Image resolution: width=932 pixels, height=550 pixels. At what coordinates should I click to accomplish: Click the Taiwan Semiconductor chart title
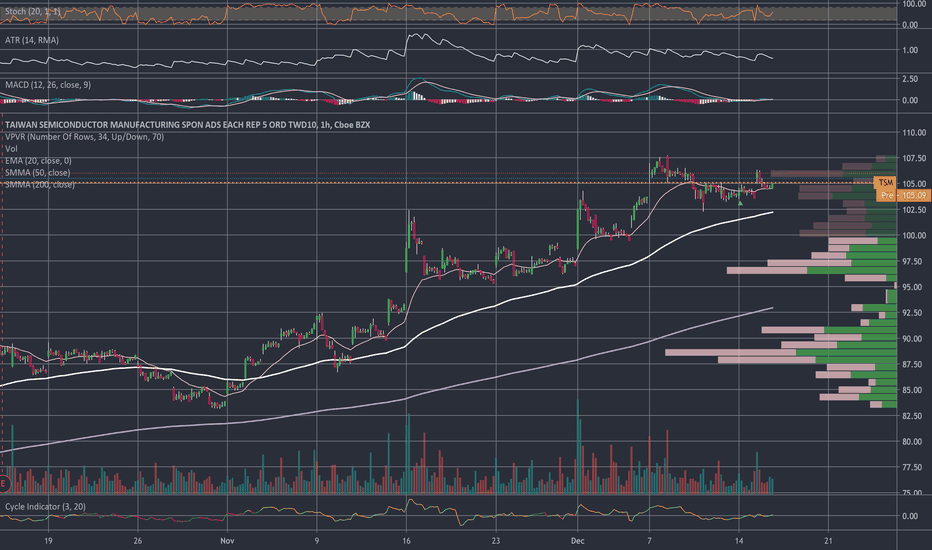pos(187,125)
